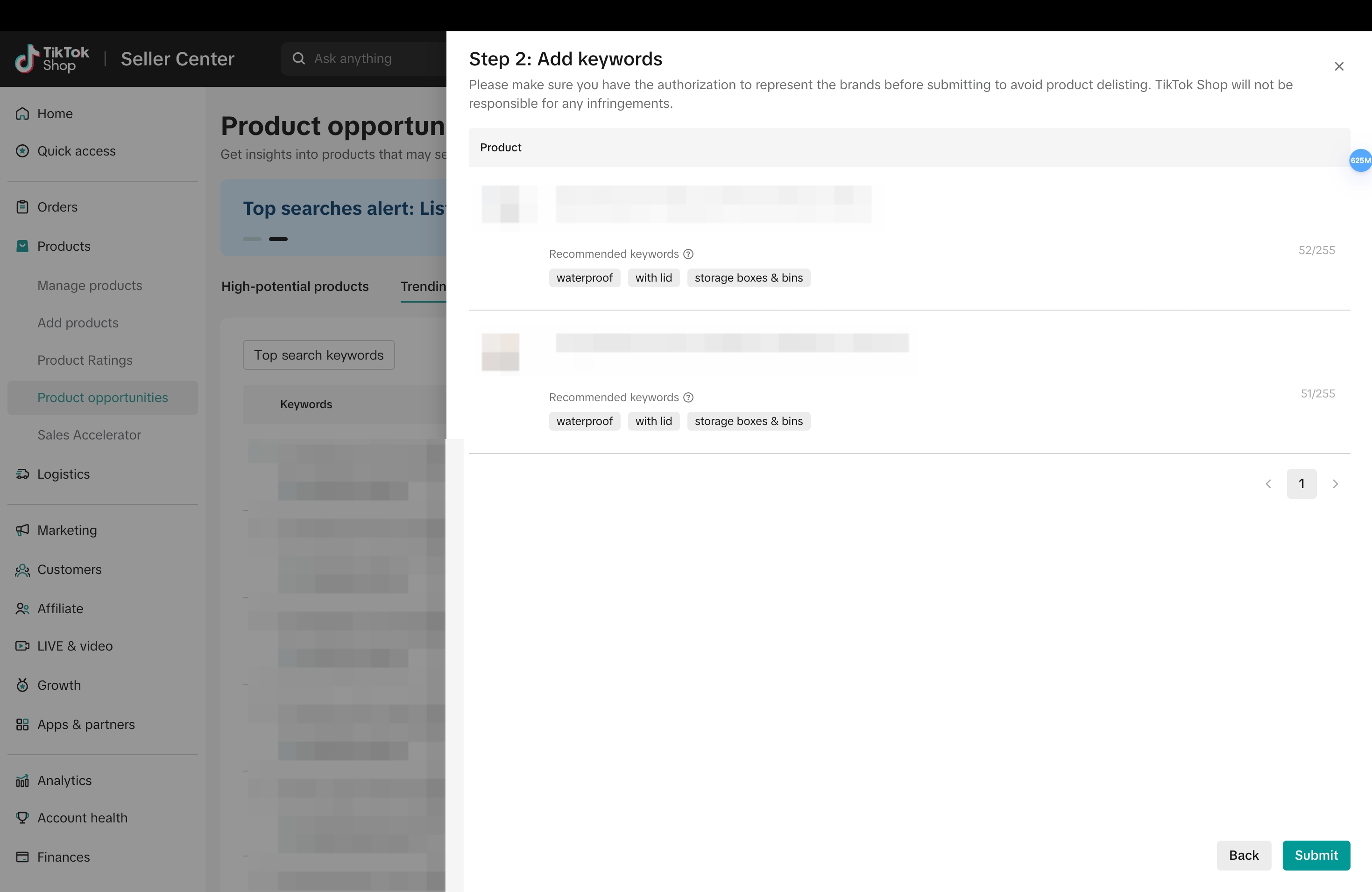Click the search magnifier icon
The width and height of the screenshot is (1372, 892).
click(298, 59)
